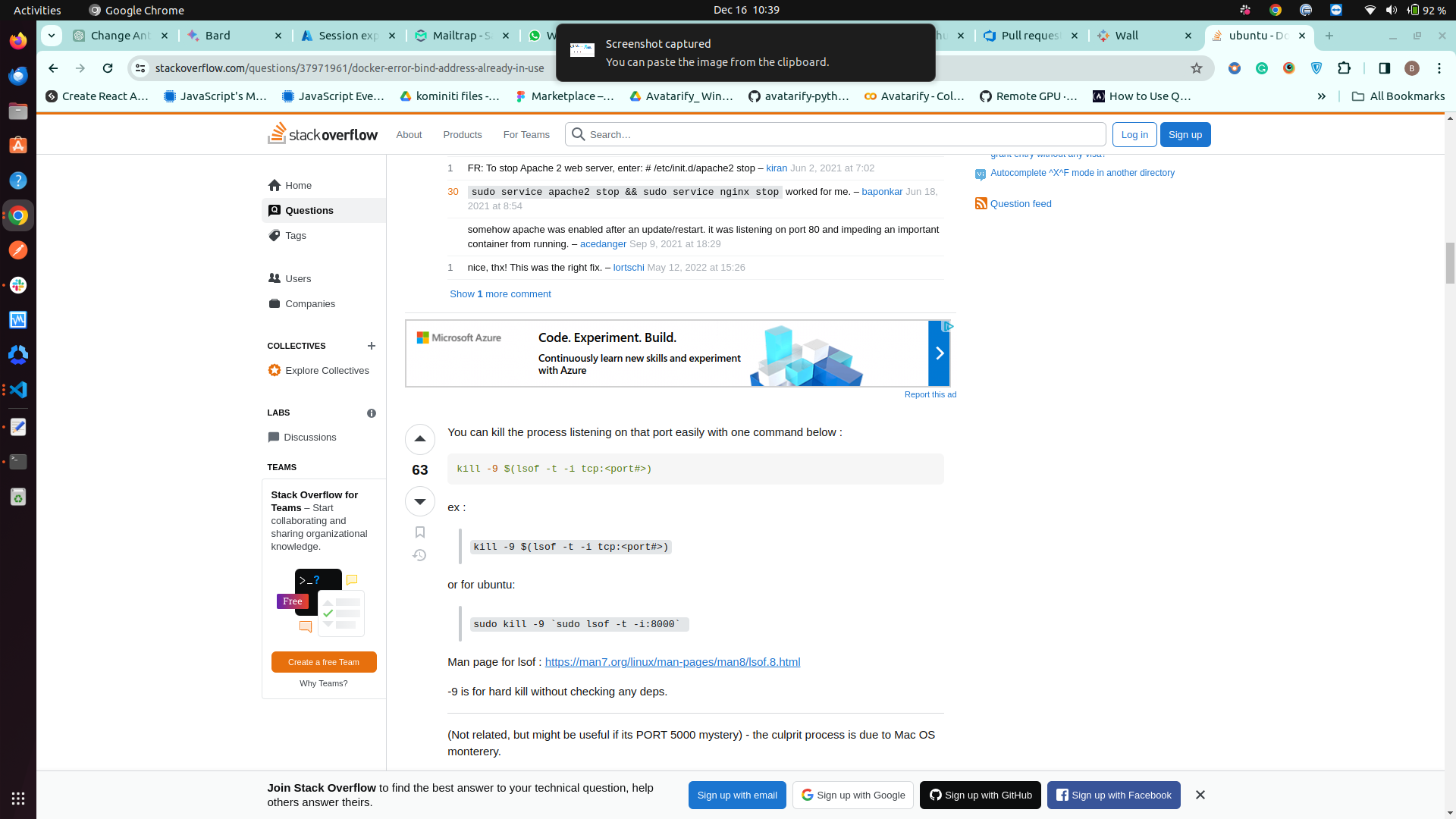Expand hidden bookmarks with double chevron

point(1322,96)
